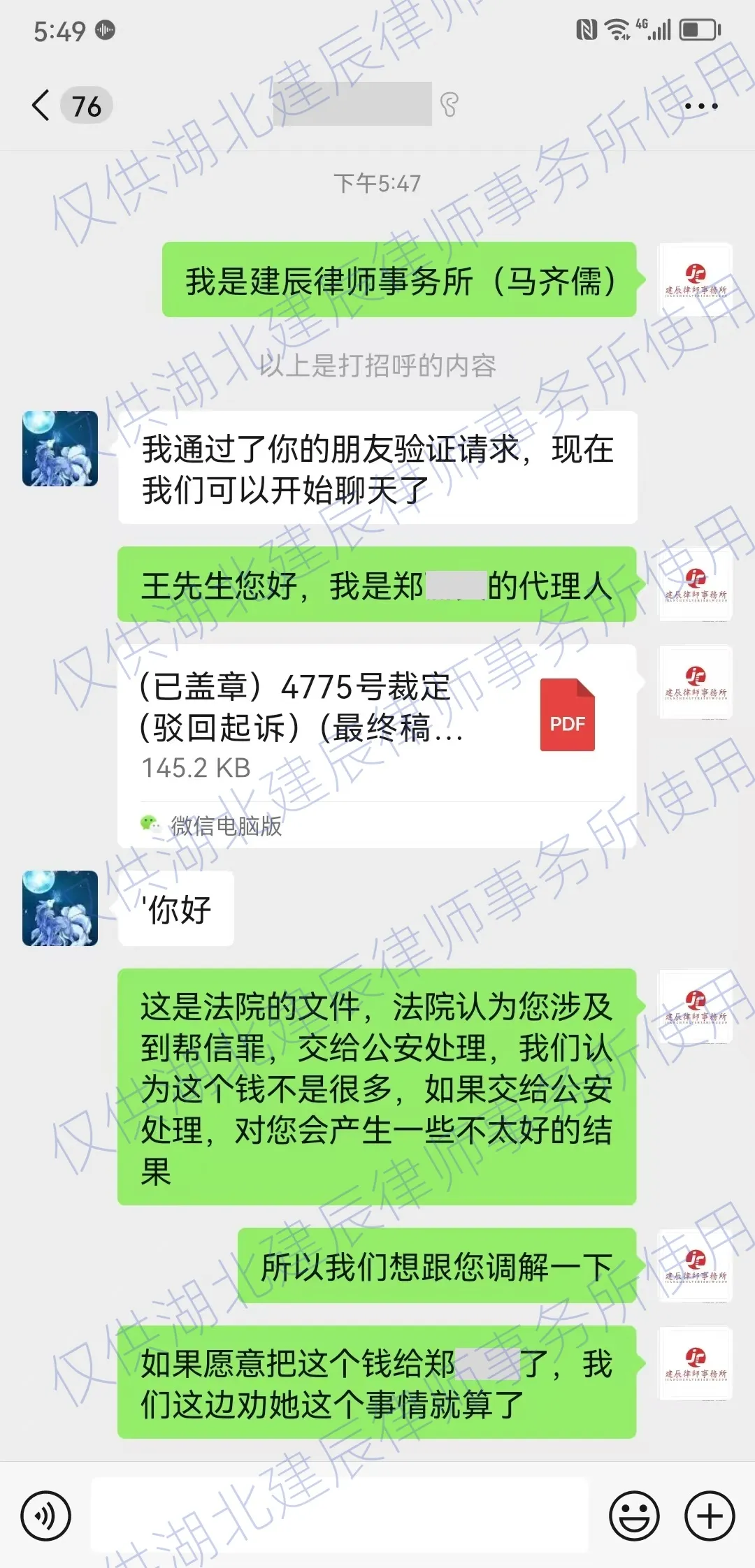Image resolution: width=755 pixels, height=1568 pixels.
Task: Open the three-dot chat options menu
Action: coord(700,106)
